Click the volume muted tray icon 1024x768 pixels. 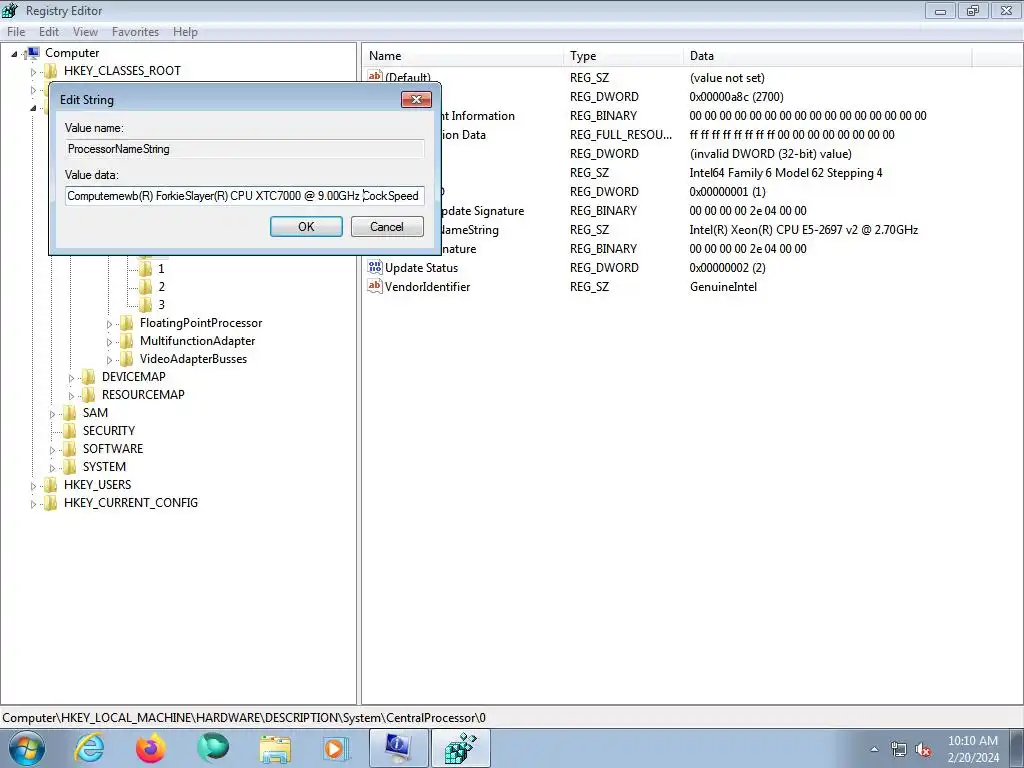click(x=923, y=750)
